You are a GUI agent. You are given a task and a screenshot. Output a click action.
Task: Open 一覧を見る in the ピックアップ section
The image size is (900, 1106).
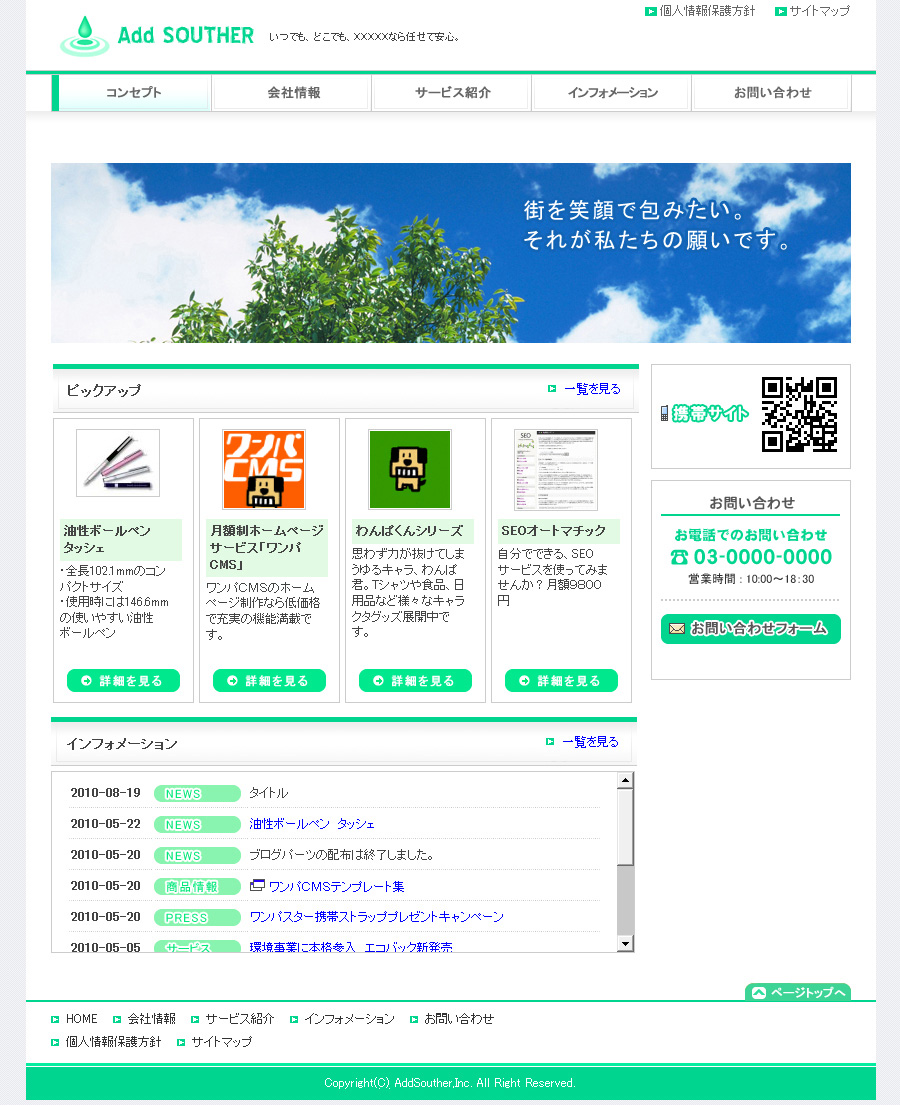coord(591,389)
